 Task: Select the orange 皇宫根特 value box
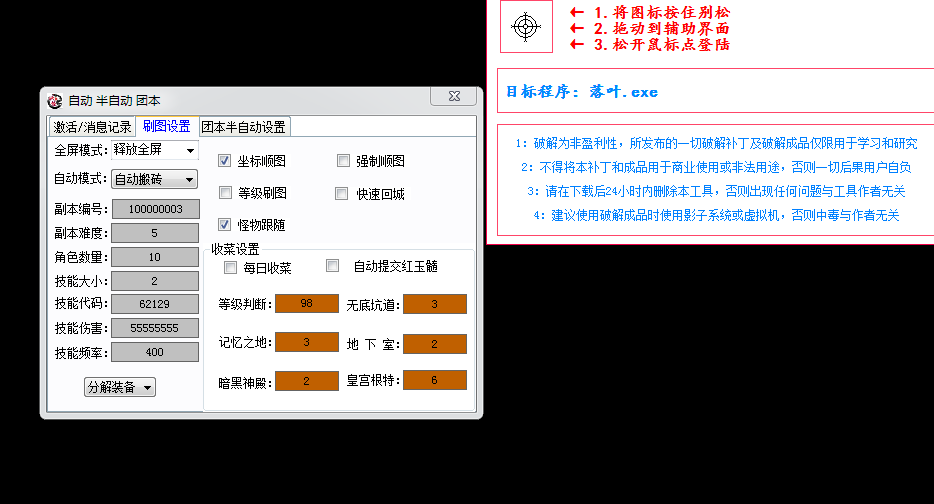[x=434, y=381]
